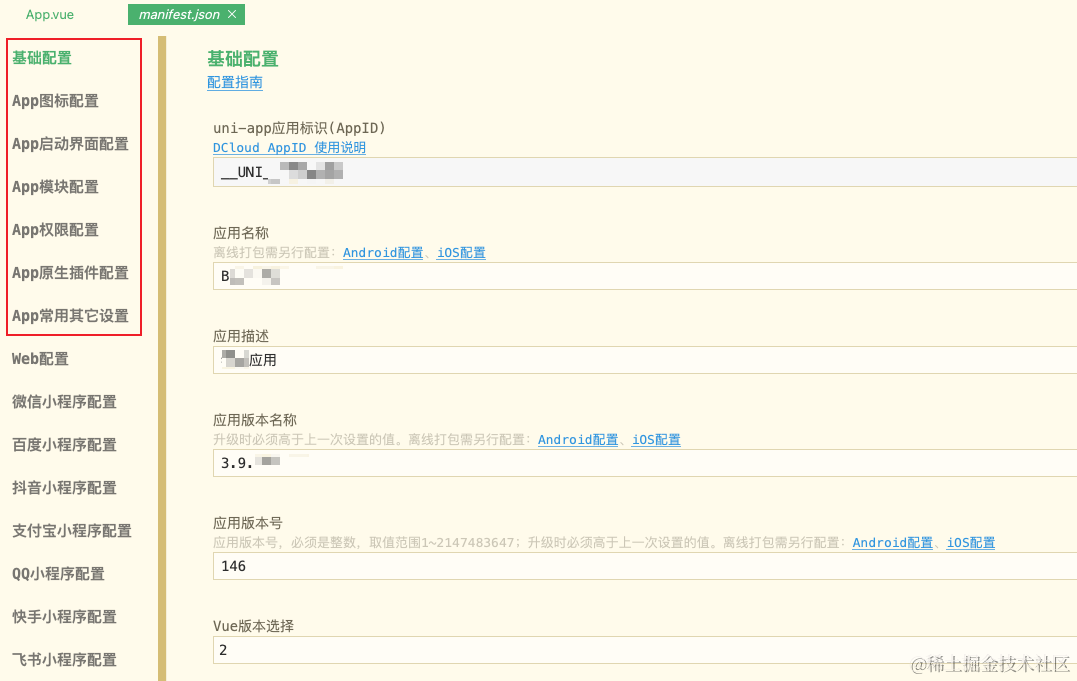Focus the 应用描述 input field
1077x681 pixels.
coord(645,360)
